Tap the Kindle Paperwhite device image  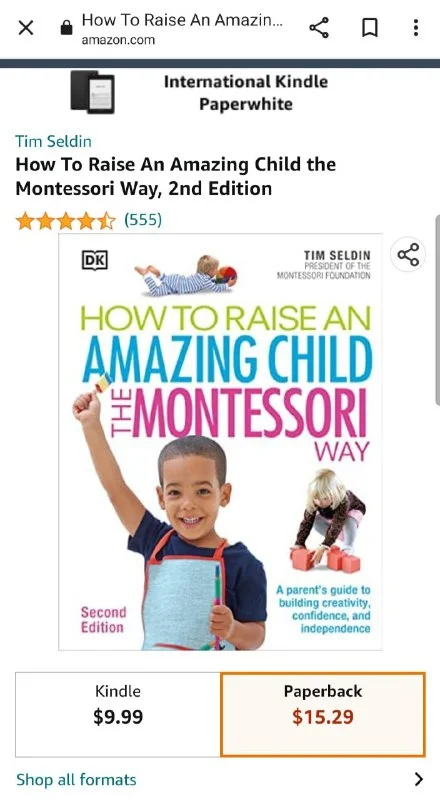point(92,92)
